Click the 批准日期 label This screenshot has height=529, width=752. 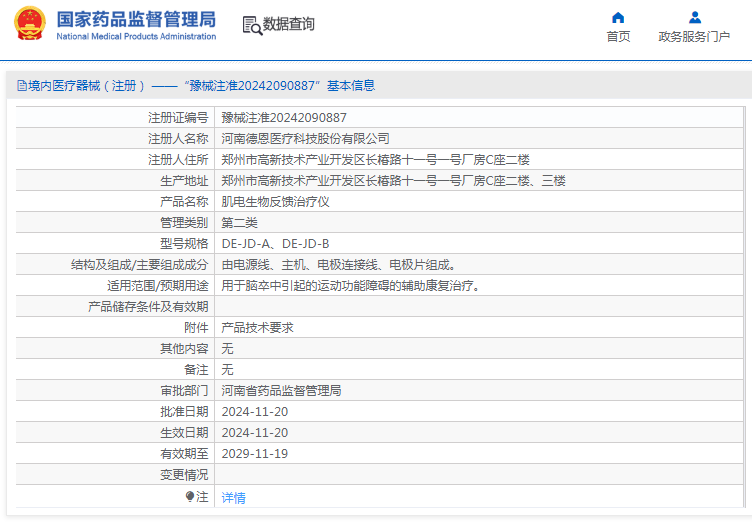(x=184, y=412)
